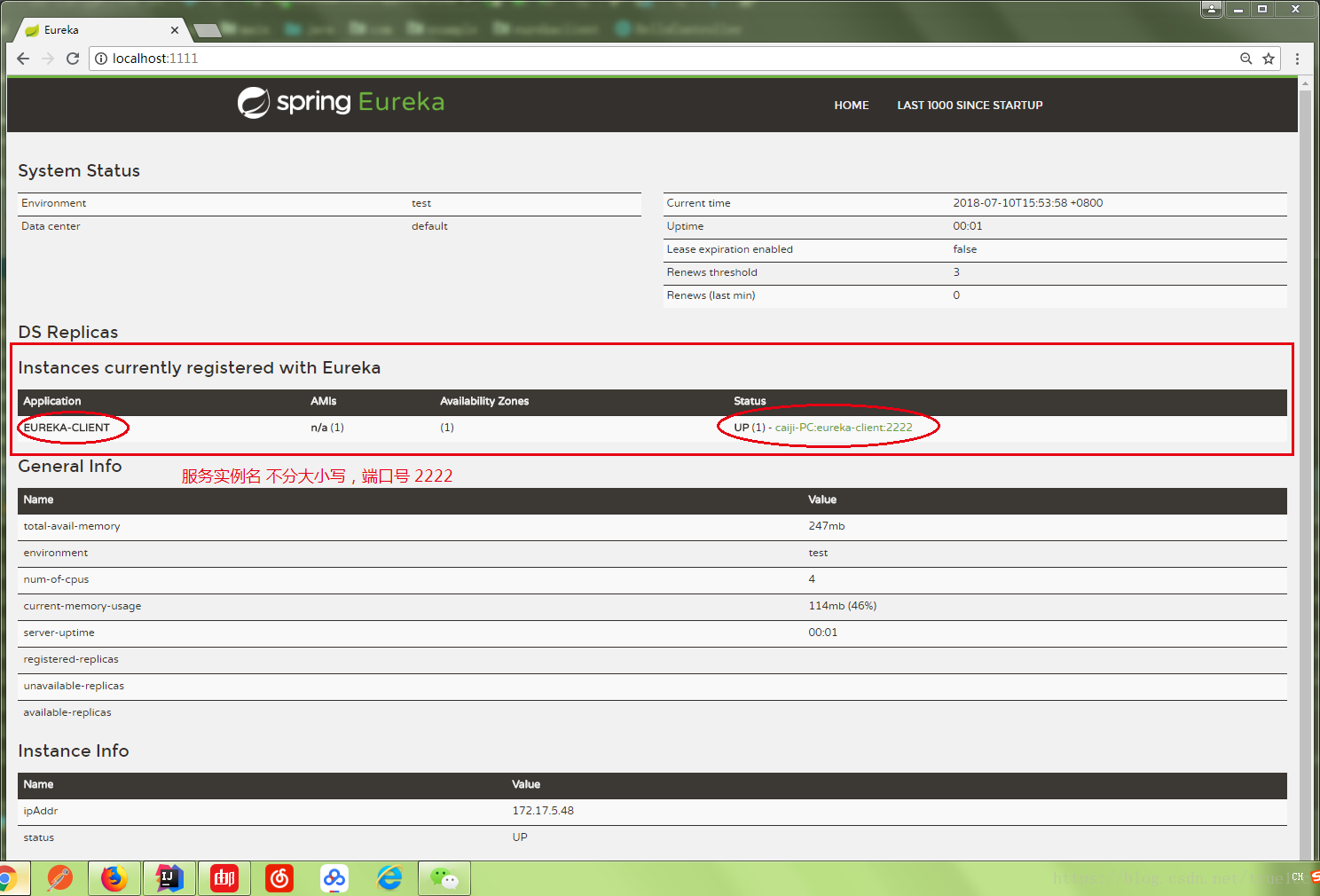Click the Renews threshold row label
Viewport: 1320px width, 896px height.
point(711,272)
